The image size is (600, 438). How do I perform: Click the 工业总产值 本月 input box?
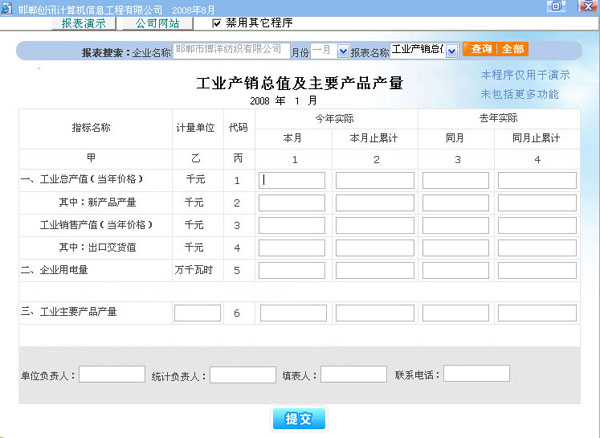pos(292,181)
